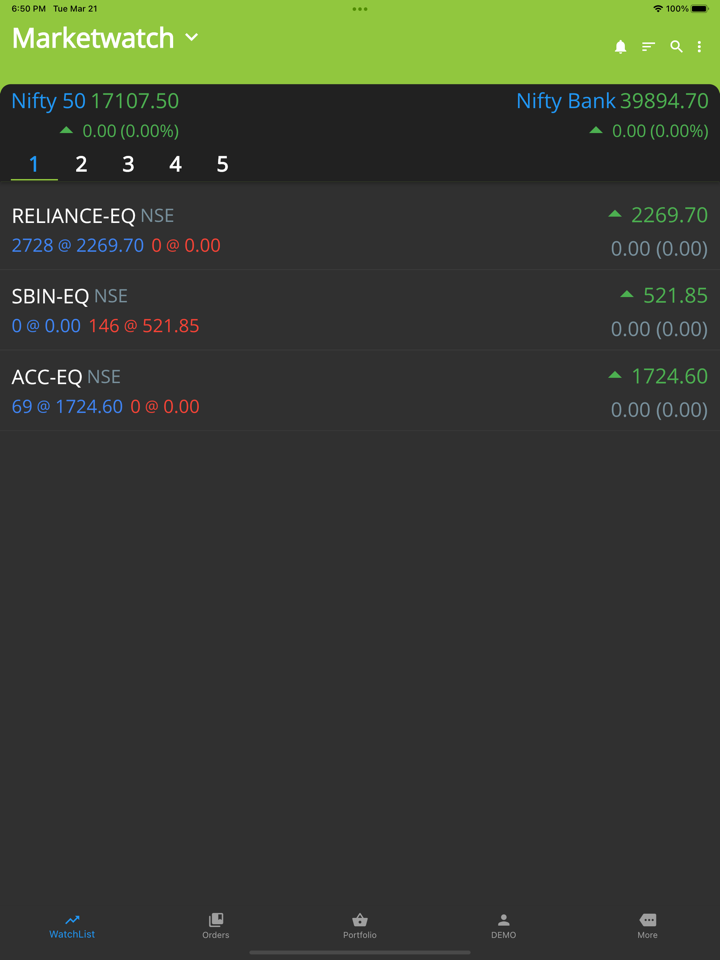Image resolution: width=720 pixels, height=960 pixels.
Task: Switch to watchlist 2
Action: (x=81, y=164)
